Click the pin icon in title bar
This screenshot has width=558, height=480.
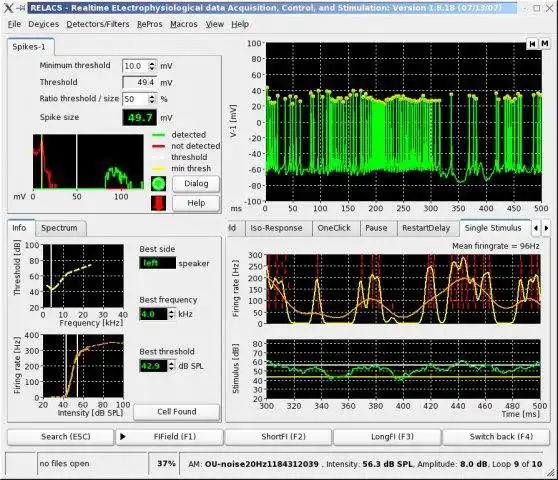[21, 8]
